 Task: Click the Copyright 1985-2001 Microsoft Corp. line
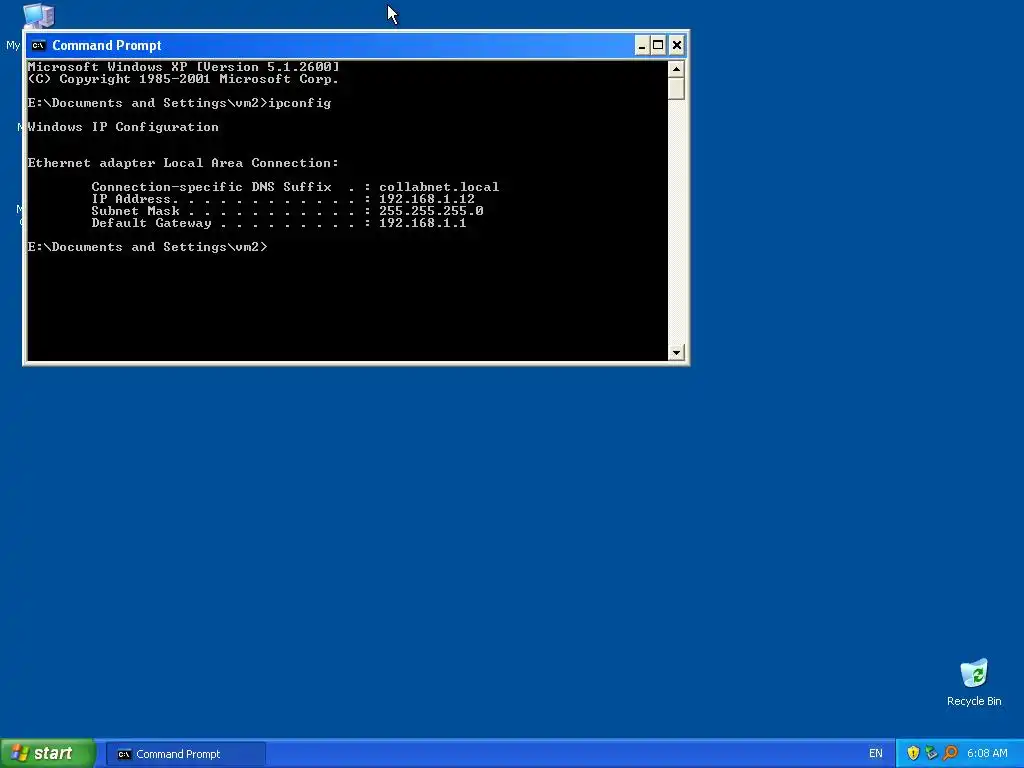point(183,79)
